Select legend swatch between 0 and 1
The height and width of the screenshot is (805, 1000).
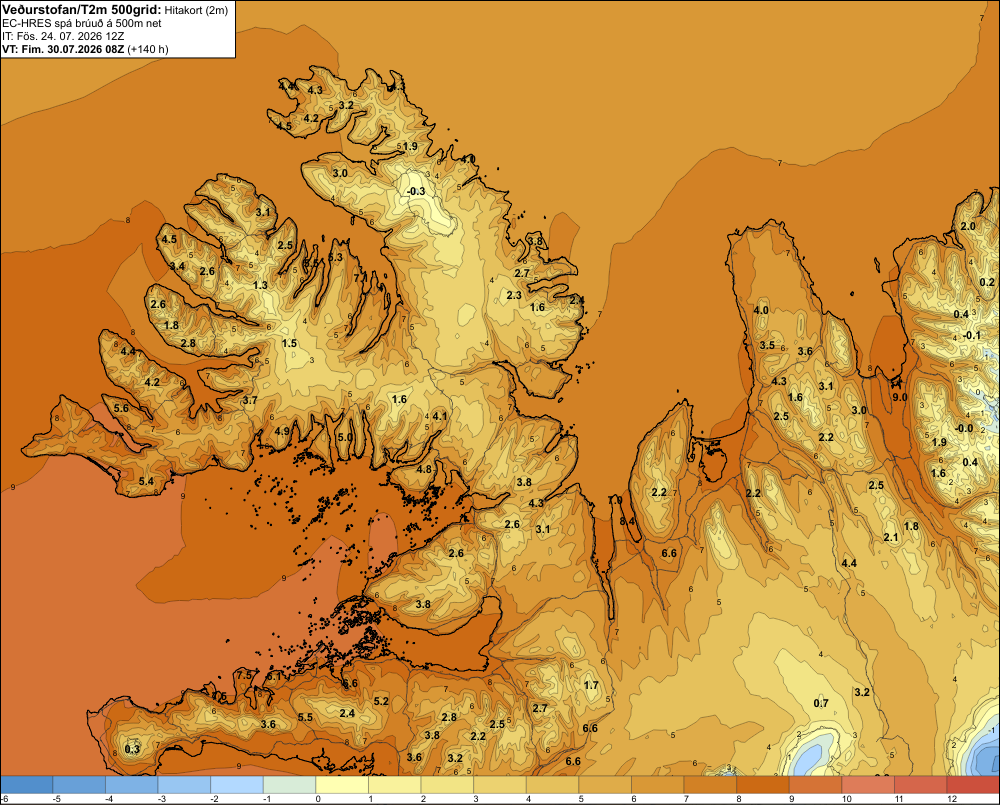pos(342,784)
